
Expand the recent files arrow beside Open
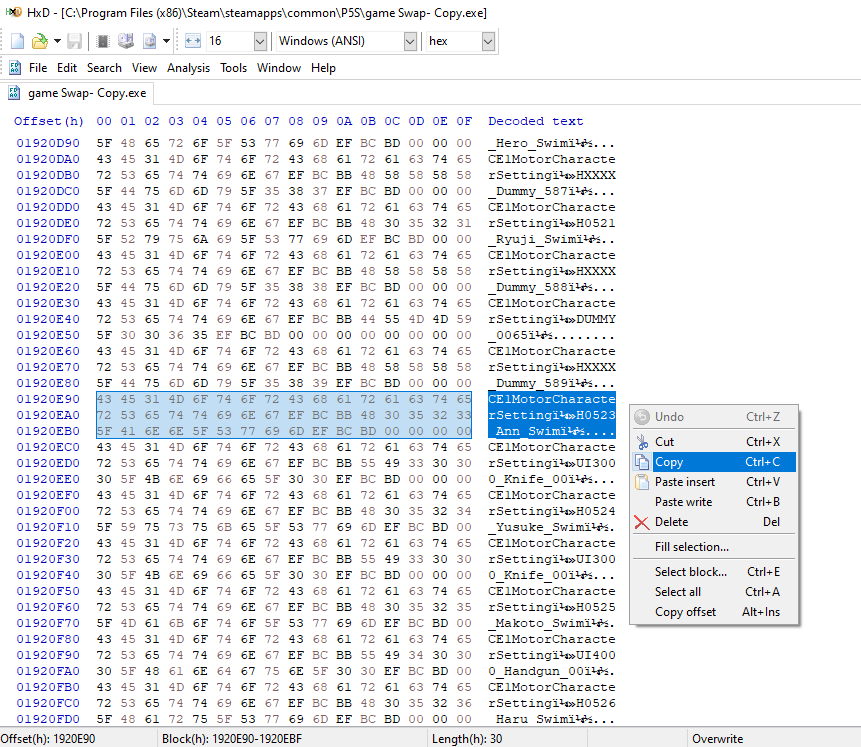pos(57,41)
